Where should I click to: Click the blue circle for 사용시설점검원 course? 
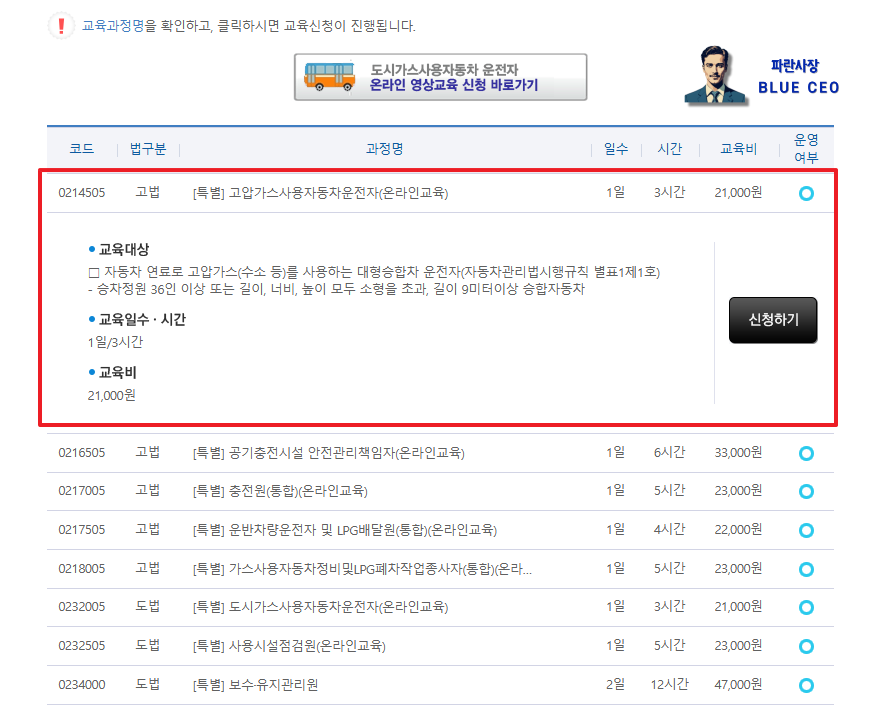(x=806, y=646)
